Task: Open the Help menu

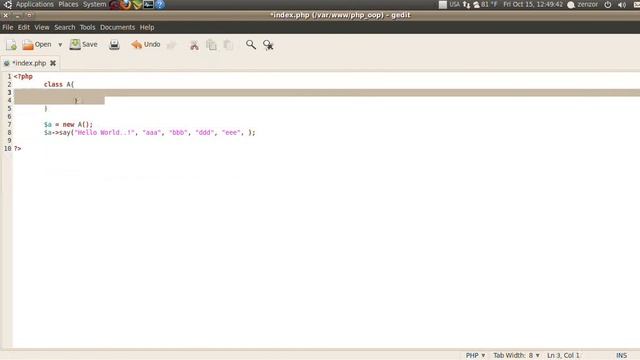Action: [x=147, y=27]
